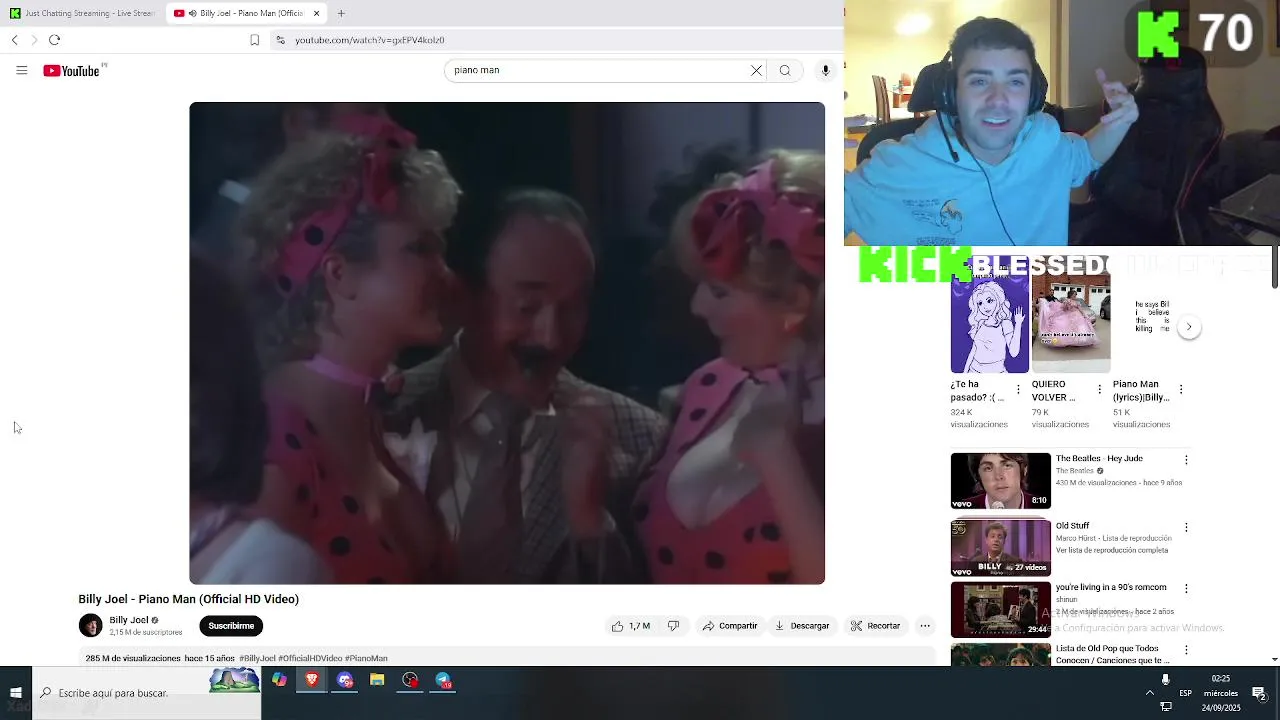1280x720 pixels.
Task: Dislike the Piano Man video
Action: tap(673, 626)
